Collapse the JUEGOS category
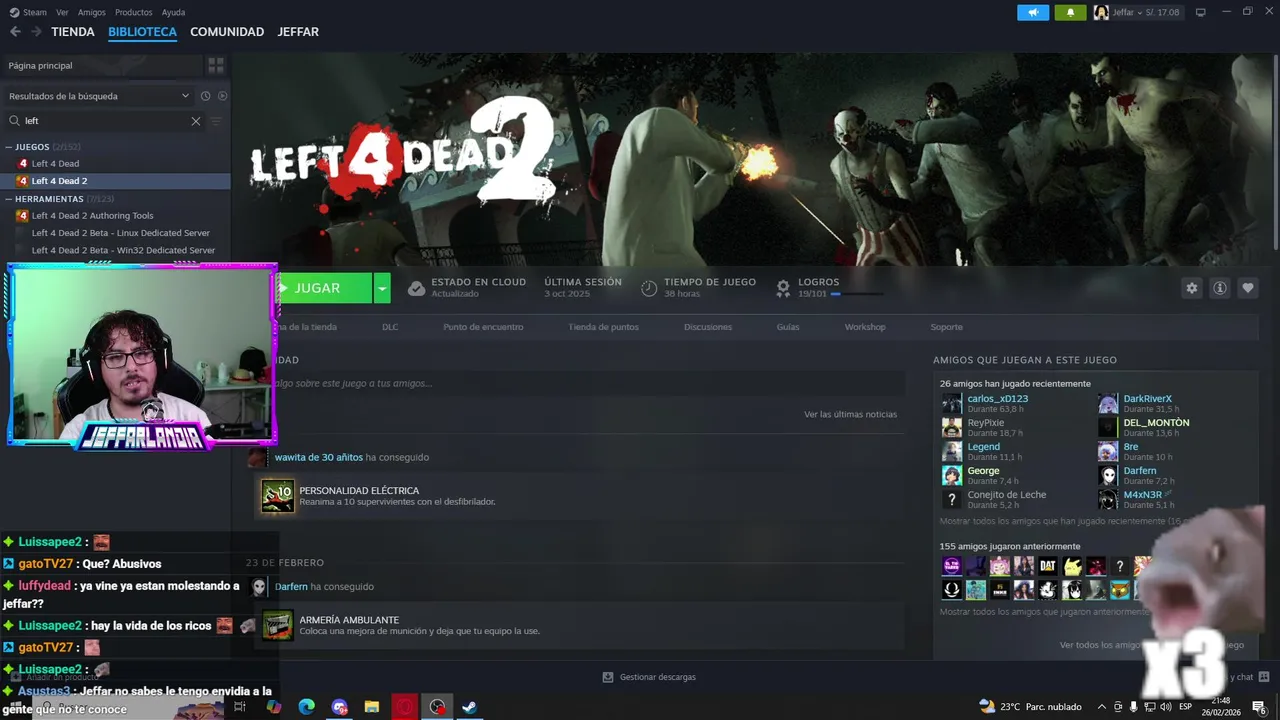The height and width of the screenshot is (720, 1280). [x=10, y=147]
